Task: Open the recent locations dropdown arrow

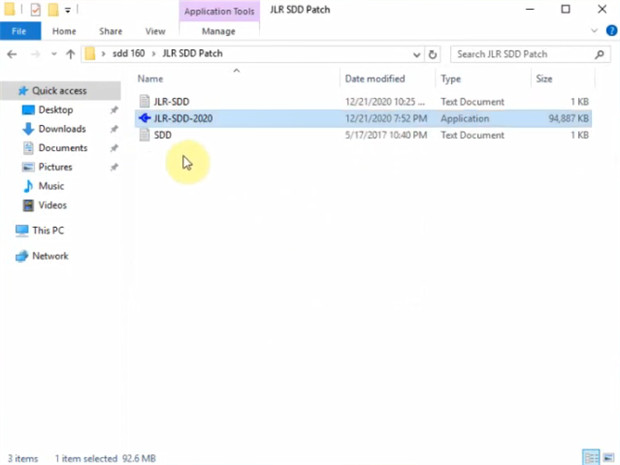Action: [x=54, y=54]
